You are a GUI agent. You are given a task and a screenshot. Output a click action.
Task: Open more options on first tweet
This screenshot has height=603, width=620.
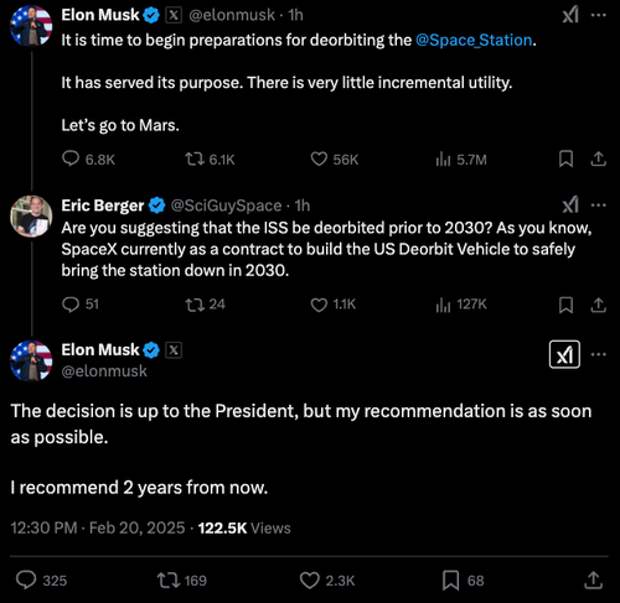pos(598,16)
